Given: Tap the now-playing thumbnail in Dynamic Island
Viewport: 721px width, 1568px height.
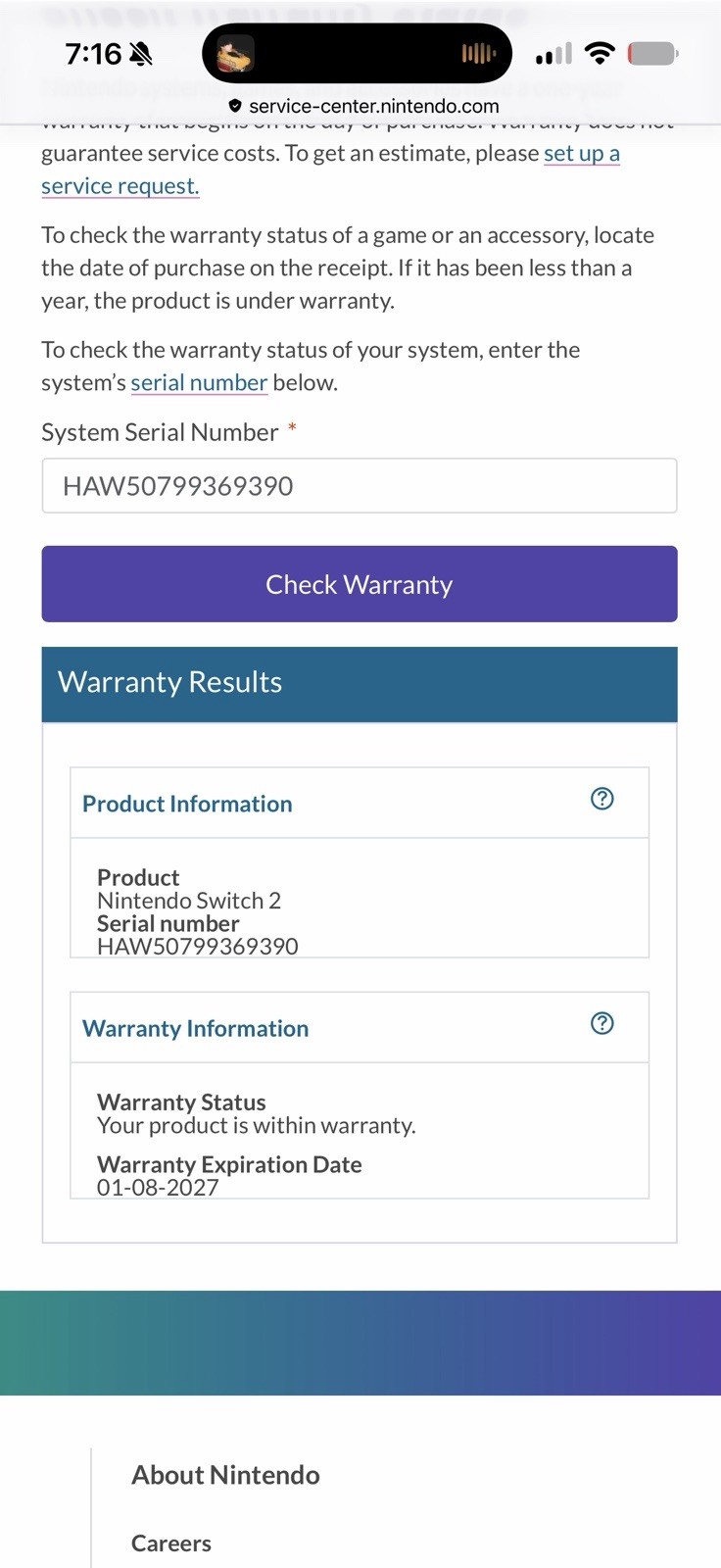Looking at the screenshot, I should coord(235,53).
